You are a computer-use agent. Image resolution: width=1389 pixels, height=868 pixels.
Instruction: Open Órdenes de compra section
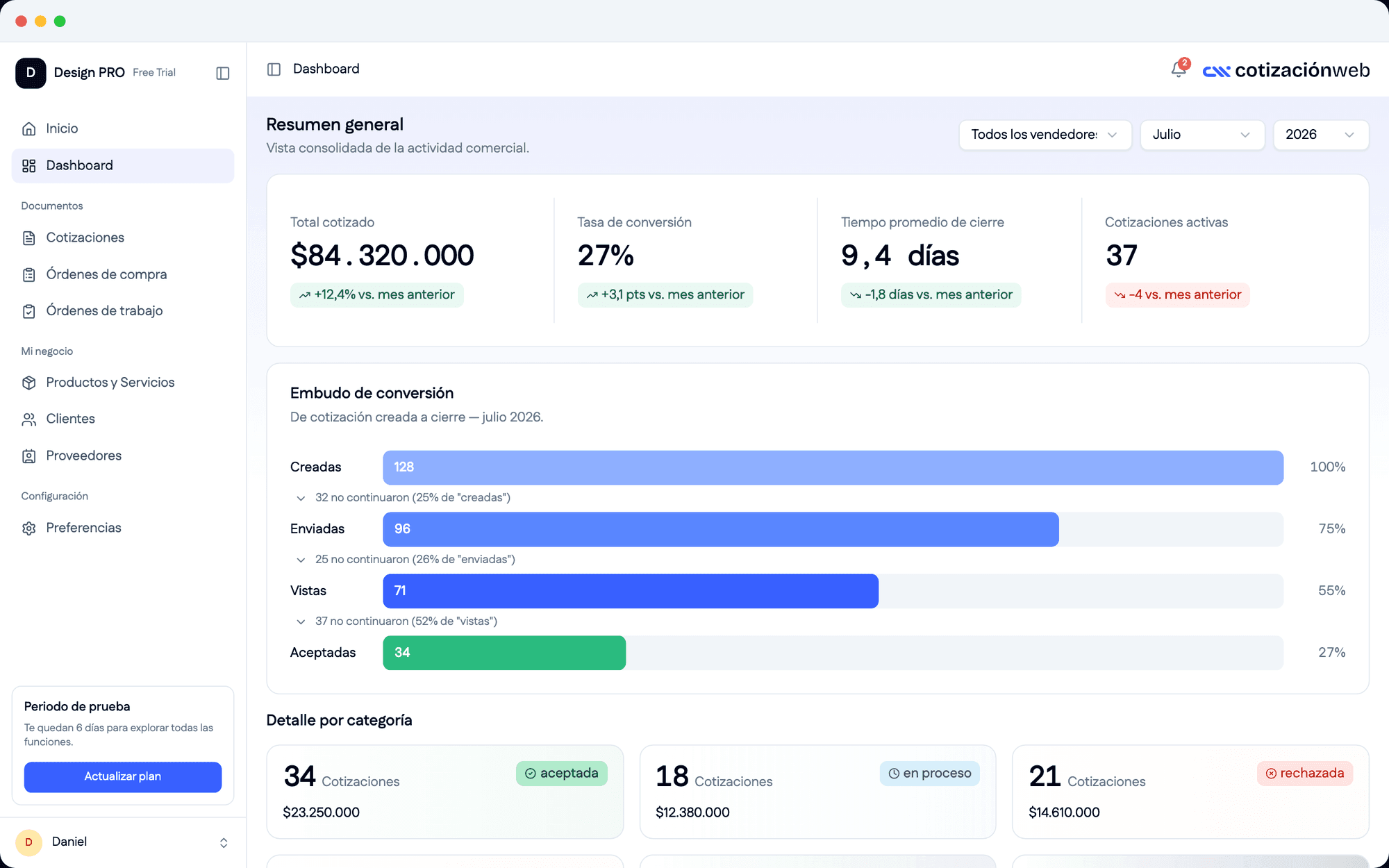pyautogui.click(x=123, y=275)
